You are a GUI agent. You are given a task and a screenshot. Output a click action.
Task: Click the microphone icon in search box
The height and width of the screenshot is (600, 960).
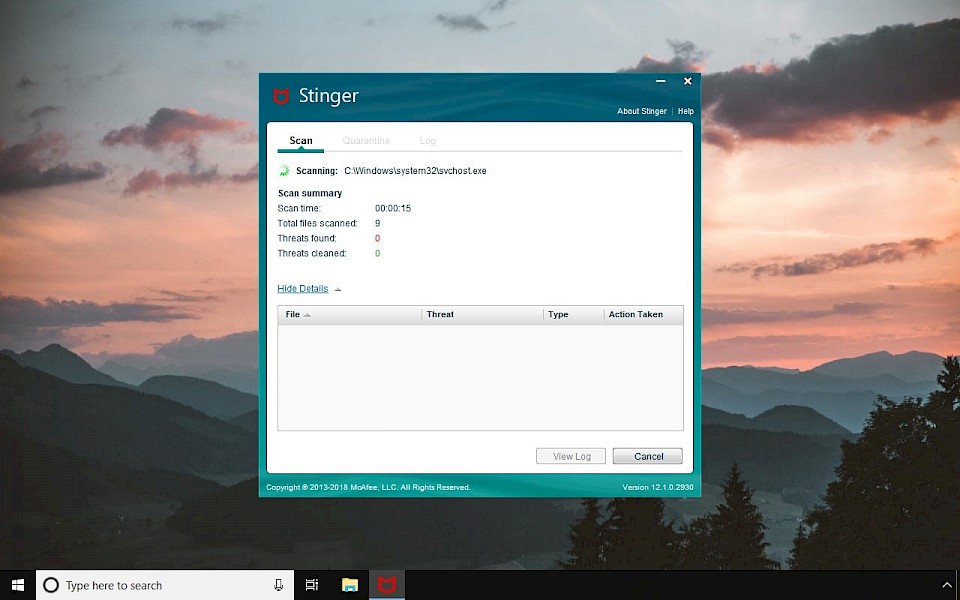pyautogui.click(x=279, y=585)
